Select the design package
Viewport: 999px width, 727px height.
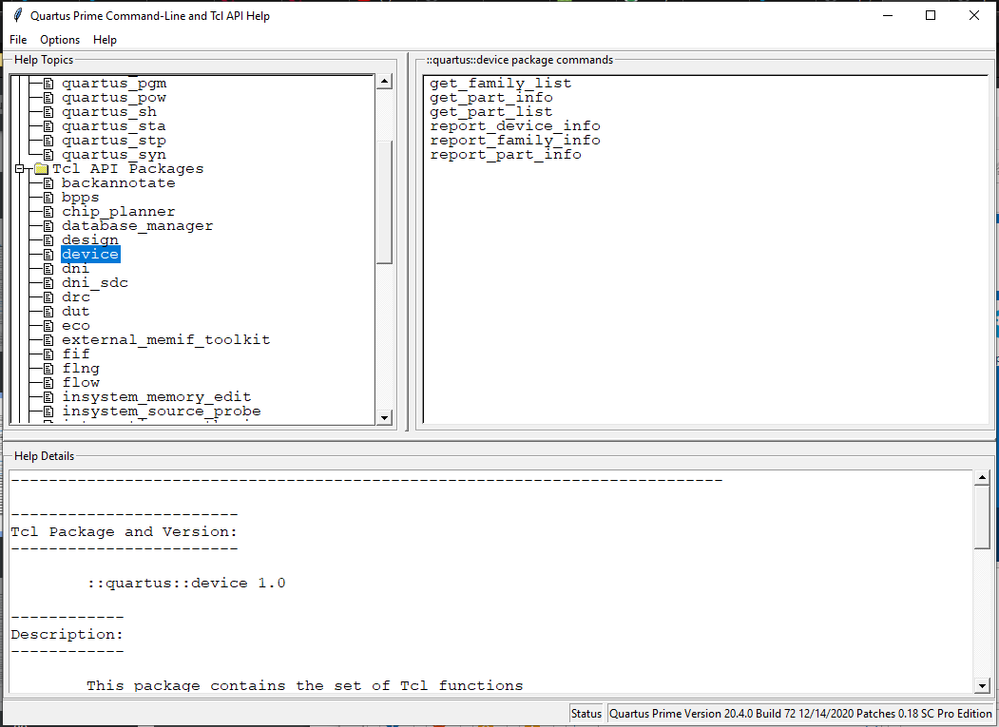[90, 240]
